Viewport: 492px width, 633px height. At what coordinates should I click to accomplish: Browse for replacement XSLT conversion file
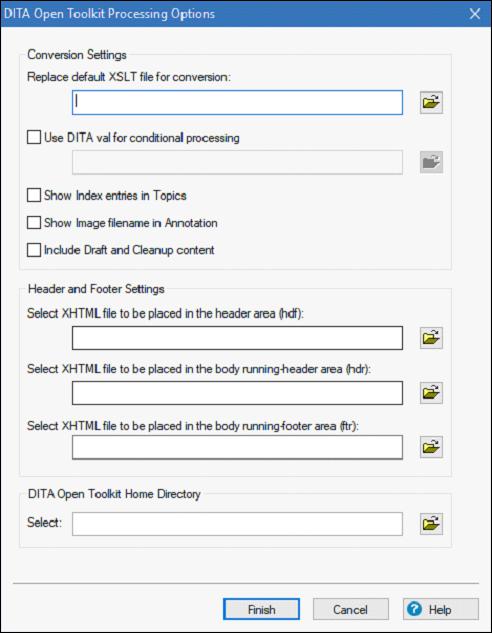(431, 102)
